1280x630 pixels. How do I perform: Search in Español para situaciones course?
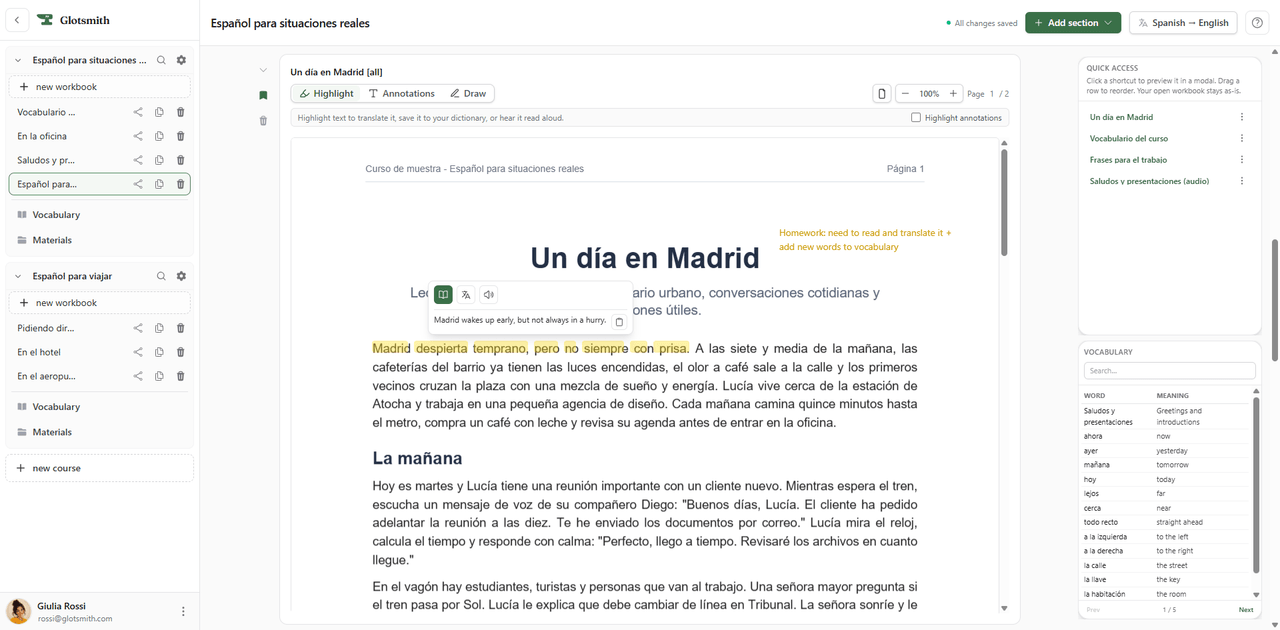point(161,60)
